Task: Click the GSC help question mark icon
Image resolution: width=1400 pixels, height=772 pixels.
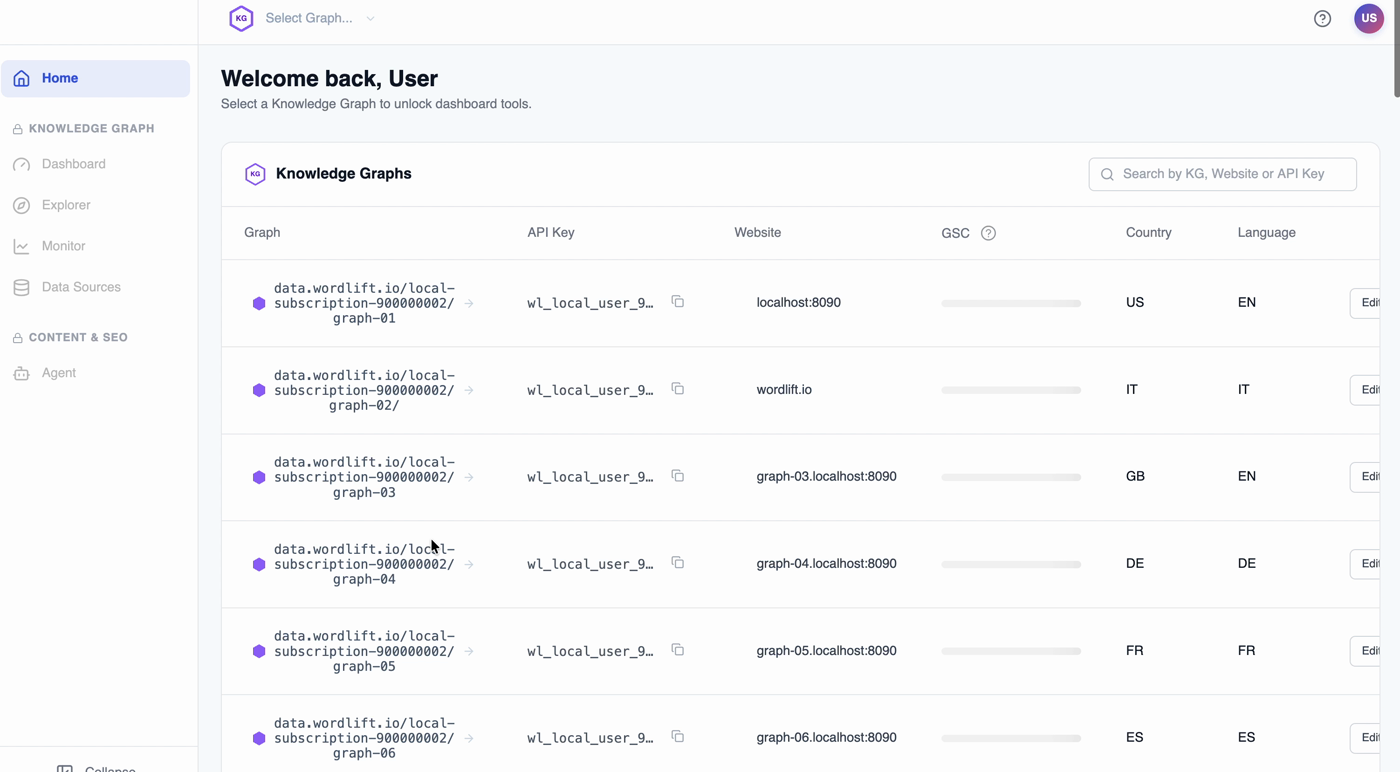Action: 988,233
